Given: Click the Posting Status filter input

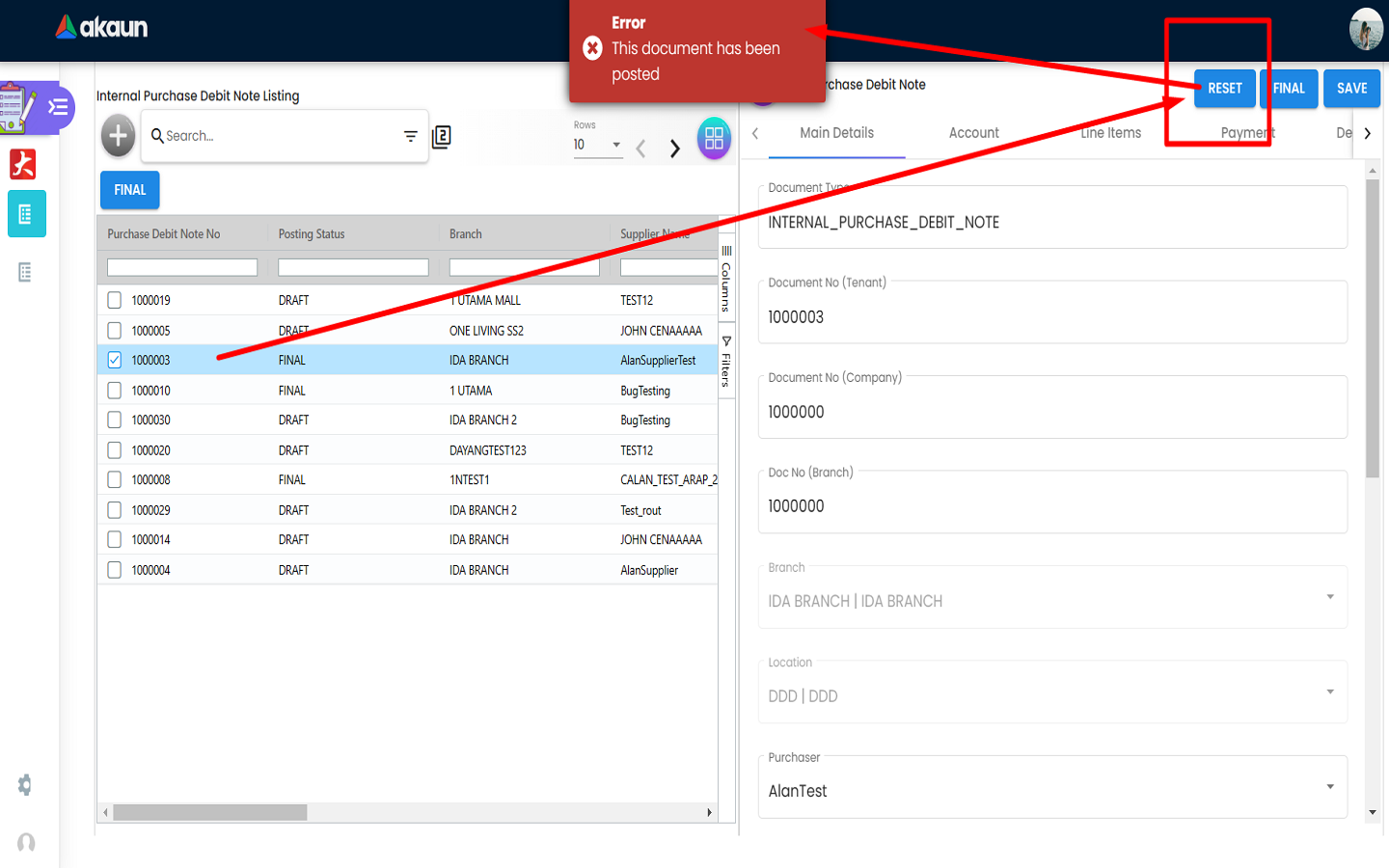Looking at the screenshot, I should click(353, 267).
